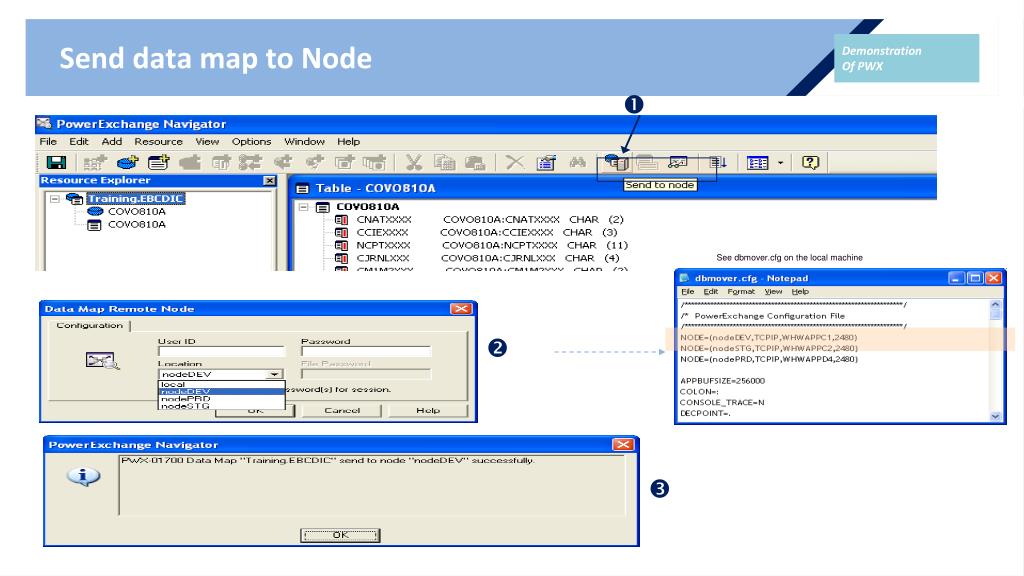Image resolution: width=1024 pixels, height=576 pixels.
Task: Select the CNATXXXX column row
Action: [480, 219]
